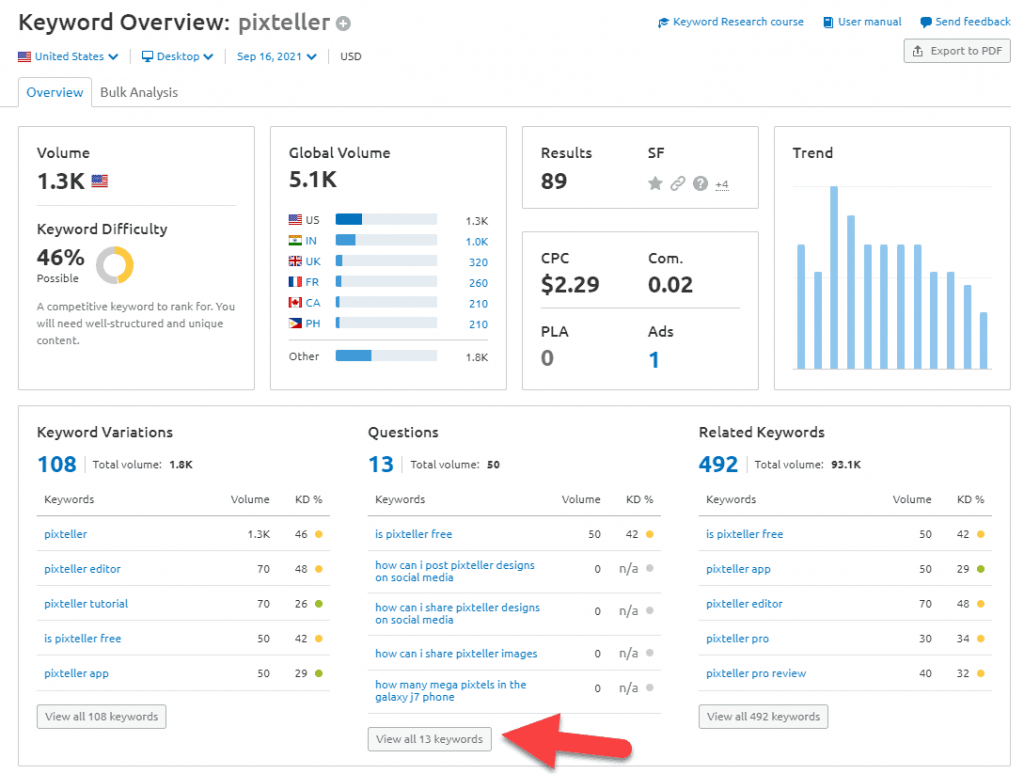Image resolution: width=1024 pixels, height=774 pixels.
Task: Click View all 13 keywords button
Action: point(429,739)
